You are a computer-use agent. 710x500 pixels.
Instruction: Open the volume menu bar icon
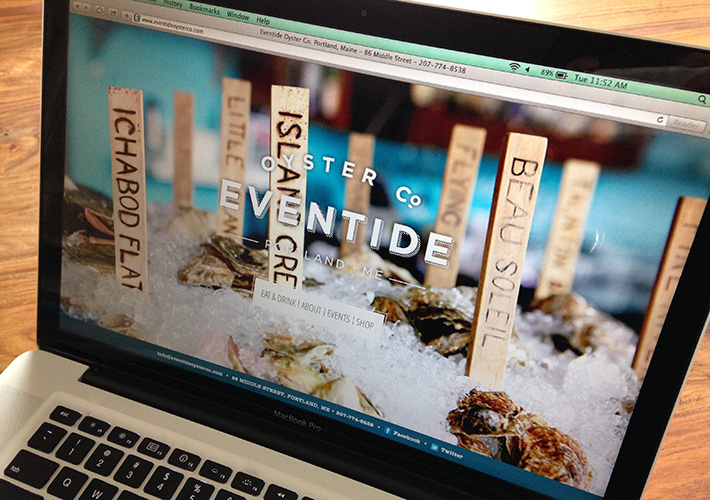(527, 70)
